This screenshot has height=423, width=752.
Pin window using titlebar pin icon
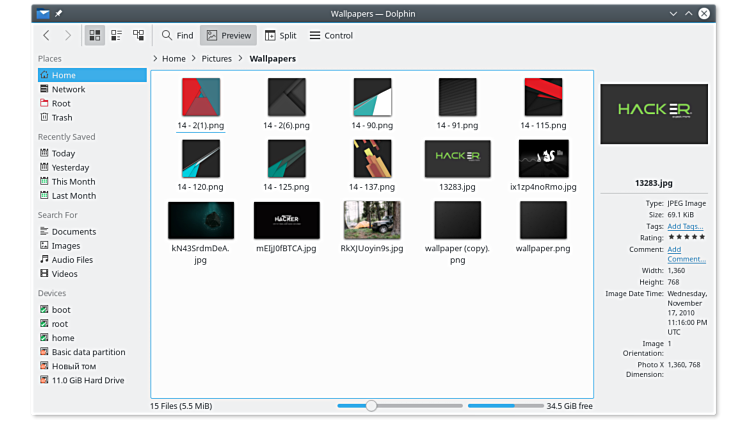pos(58,14)
